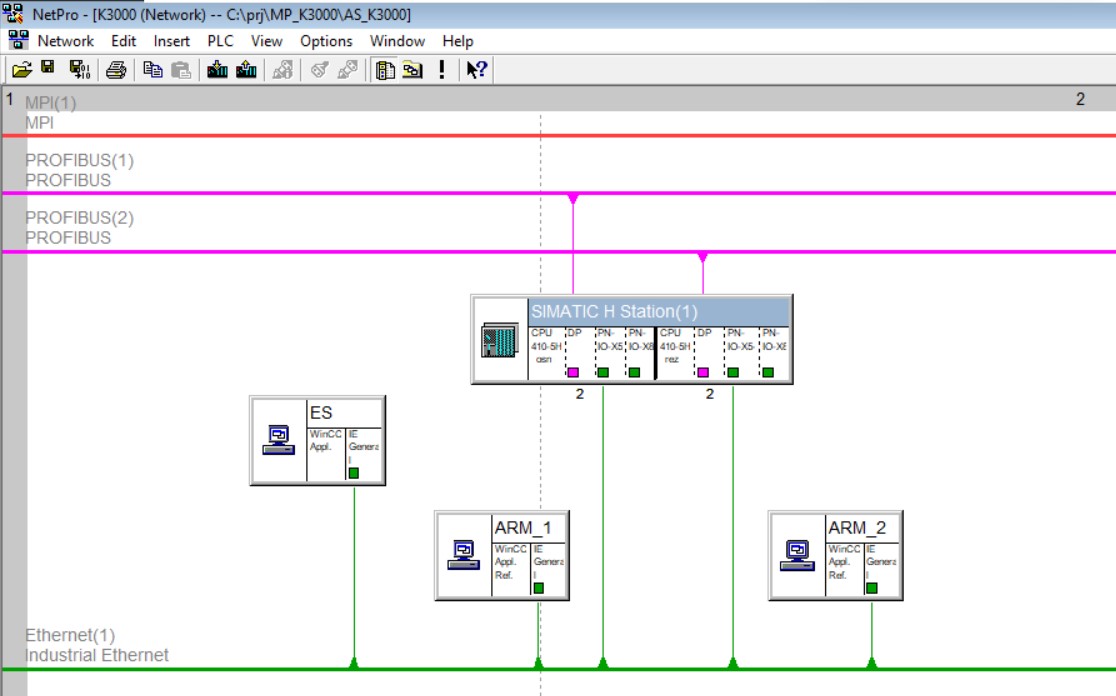Click the magenta PROFIBUS(2) subnet line
Image resolution: width=1116 pixels, height=696 pixels.
point(558,251)
